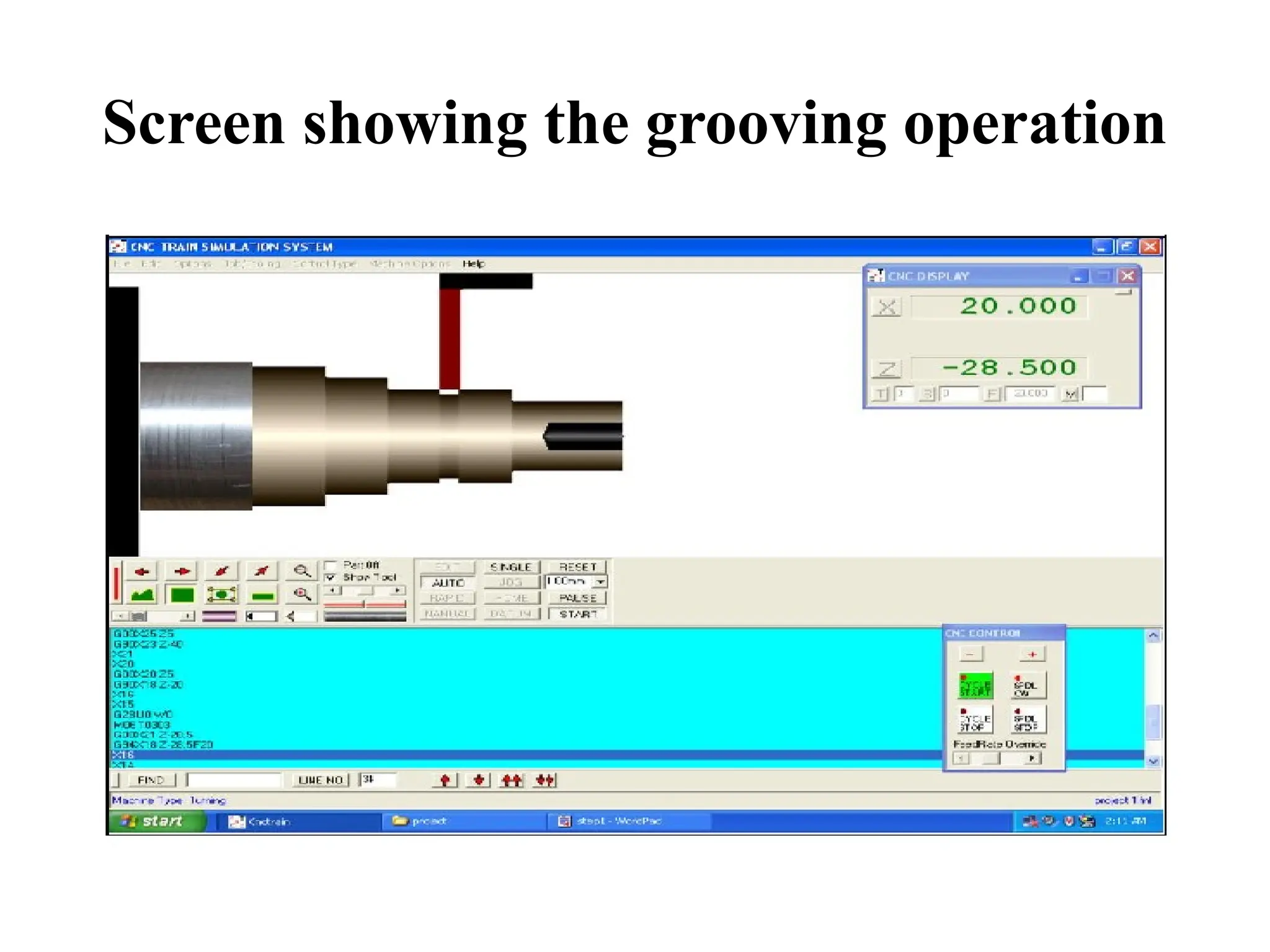Open the Windows start button
The image size is (1270, 952).
158,821
